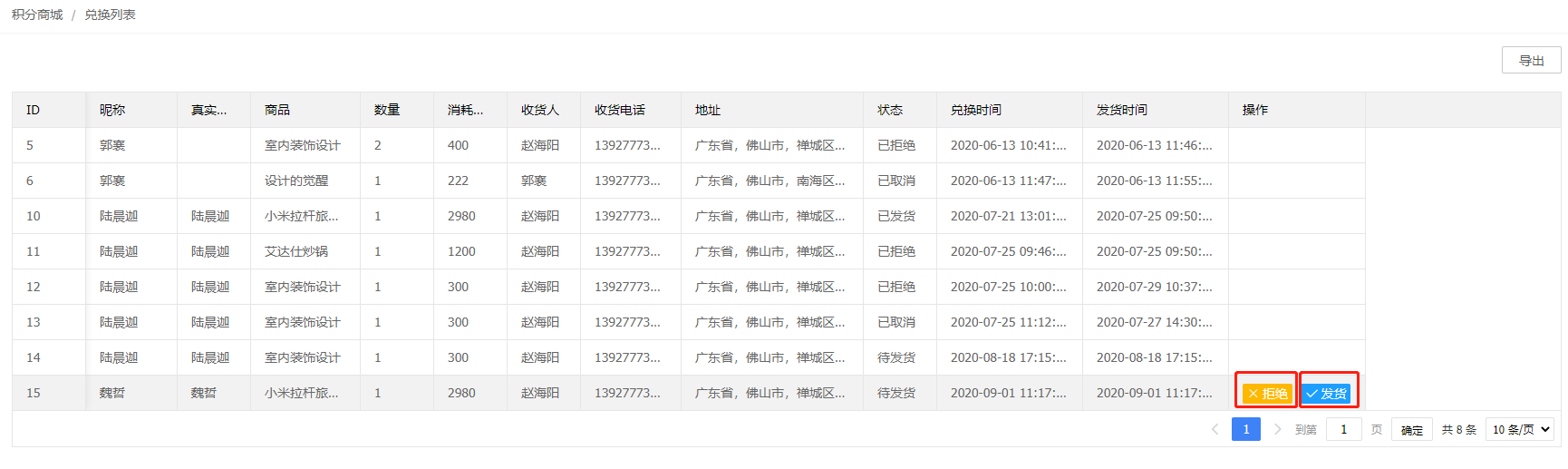Click shipping time 2020-07-29 10:37 cell
Viewport: 1568px width, 469px height.
click(1155, 287)
